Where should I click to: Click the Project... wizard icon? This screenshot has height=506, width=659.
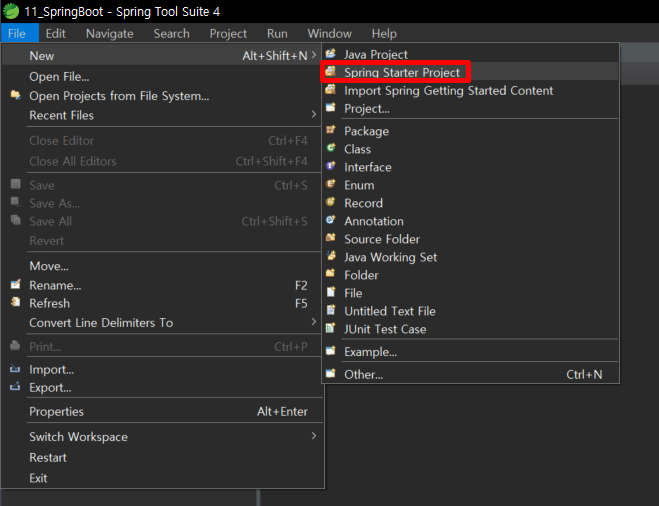coord(331,108)
